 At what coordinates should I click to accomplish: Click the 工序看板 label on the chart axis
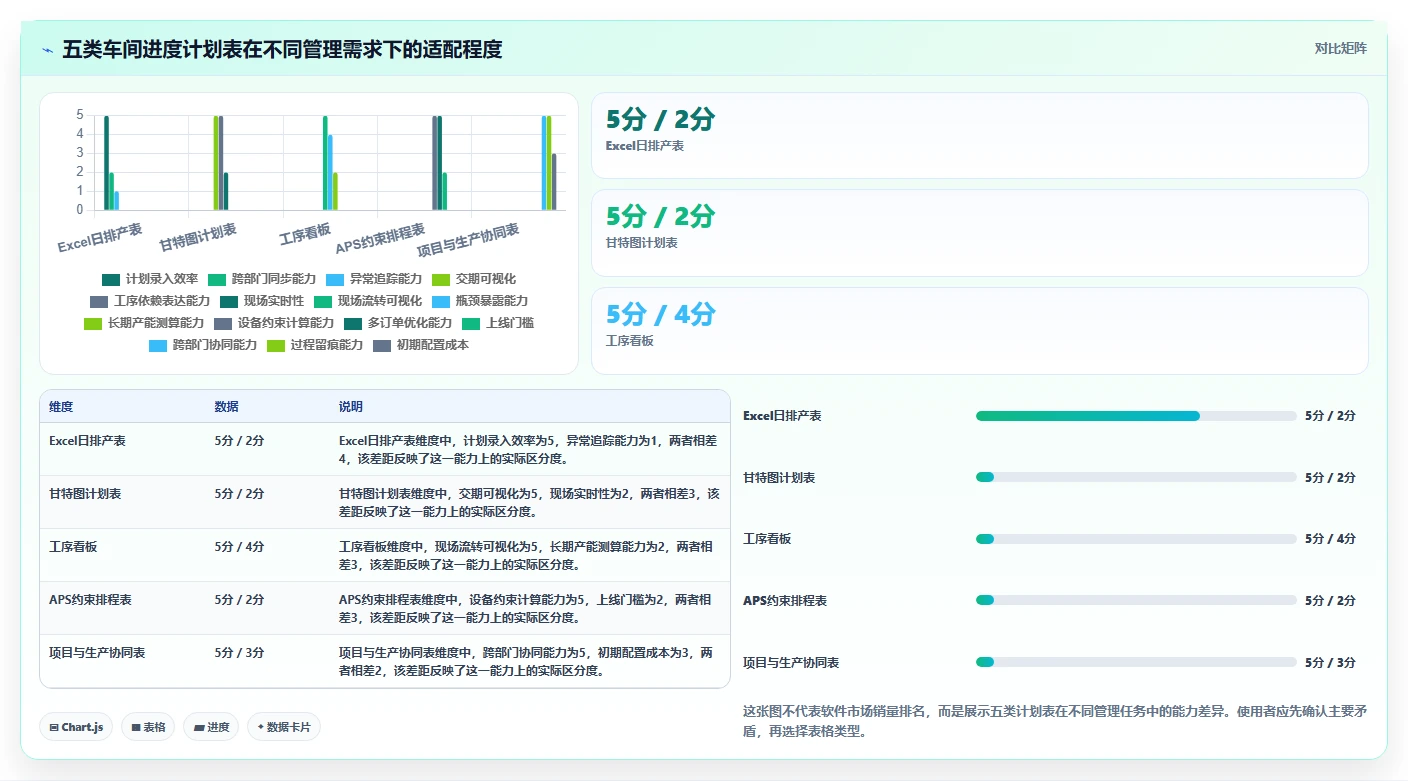click(x=305, y=235)
